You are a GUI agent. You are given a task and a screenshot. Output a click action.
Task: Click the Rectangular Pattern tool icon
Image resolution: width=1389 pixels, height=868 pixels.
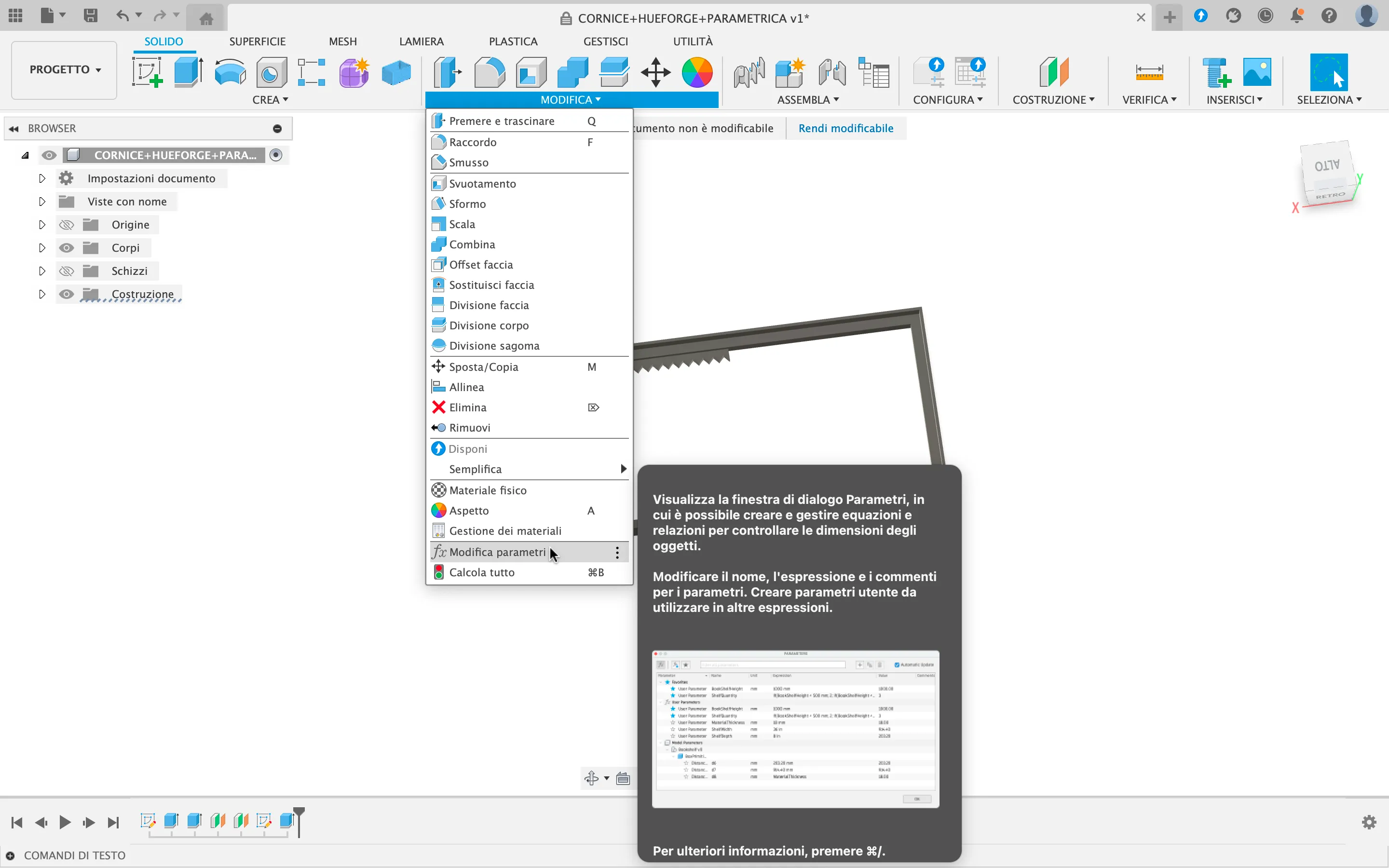[x=312, y=73]
